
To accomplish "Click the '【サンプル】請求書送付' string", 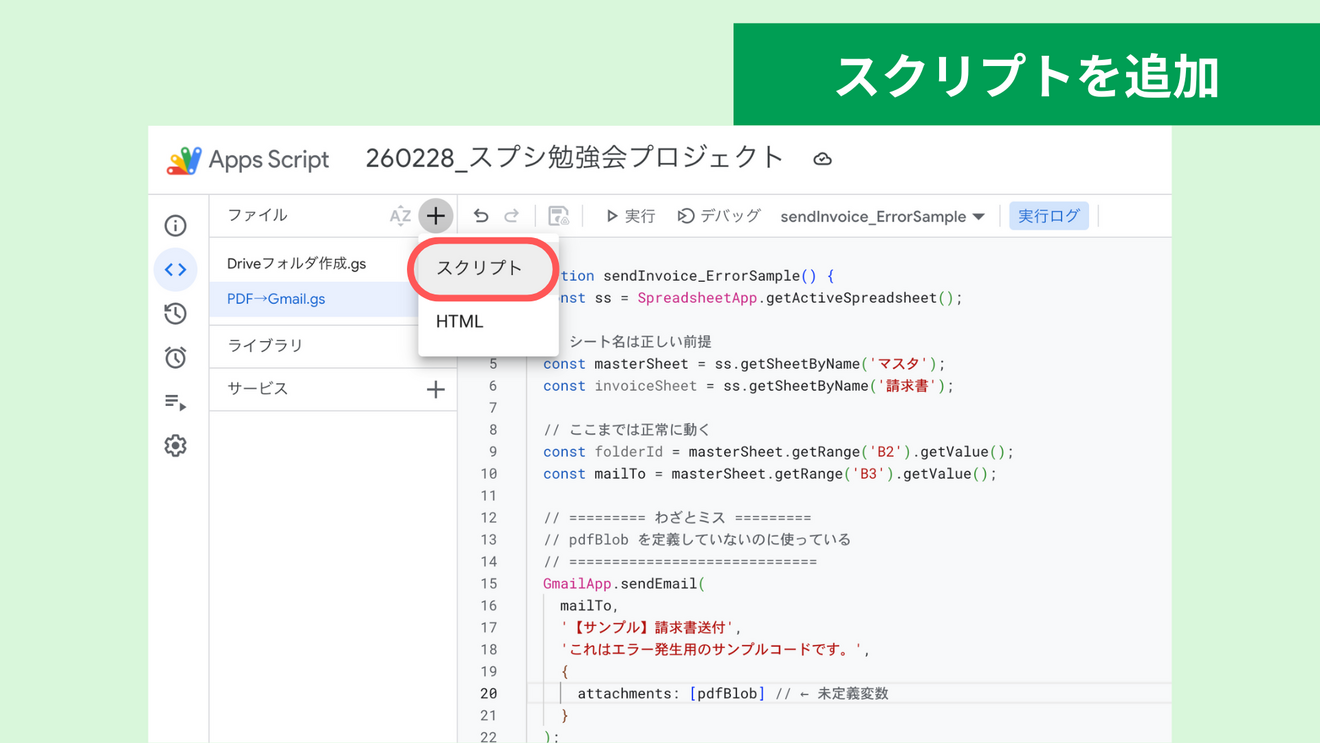I will tap(651, 628).
